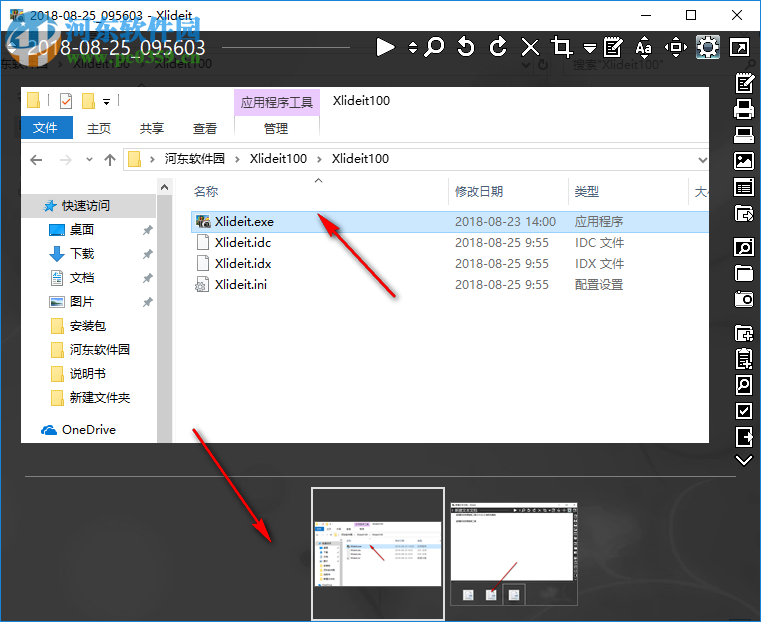Open the recent locations dropdown arrow
761x622 pixels.
coord(89,159)
